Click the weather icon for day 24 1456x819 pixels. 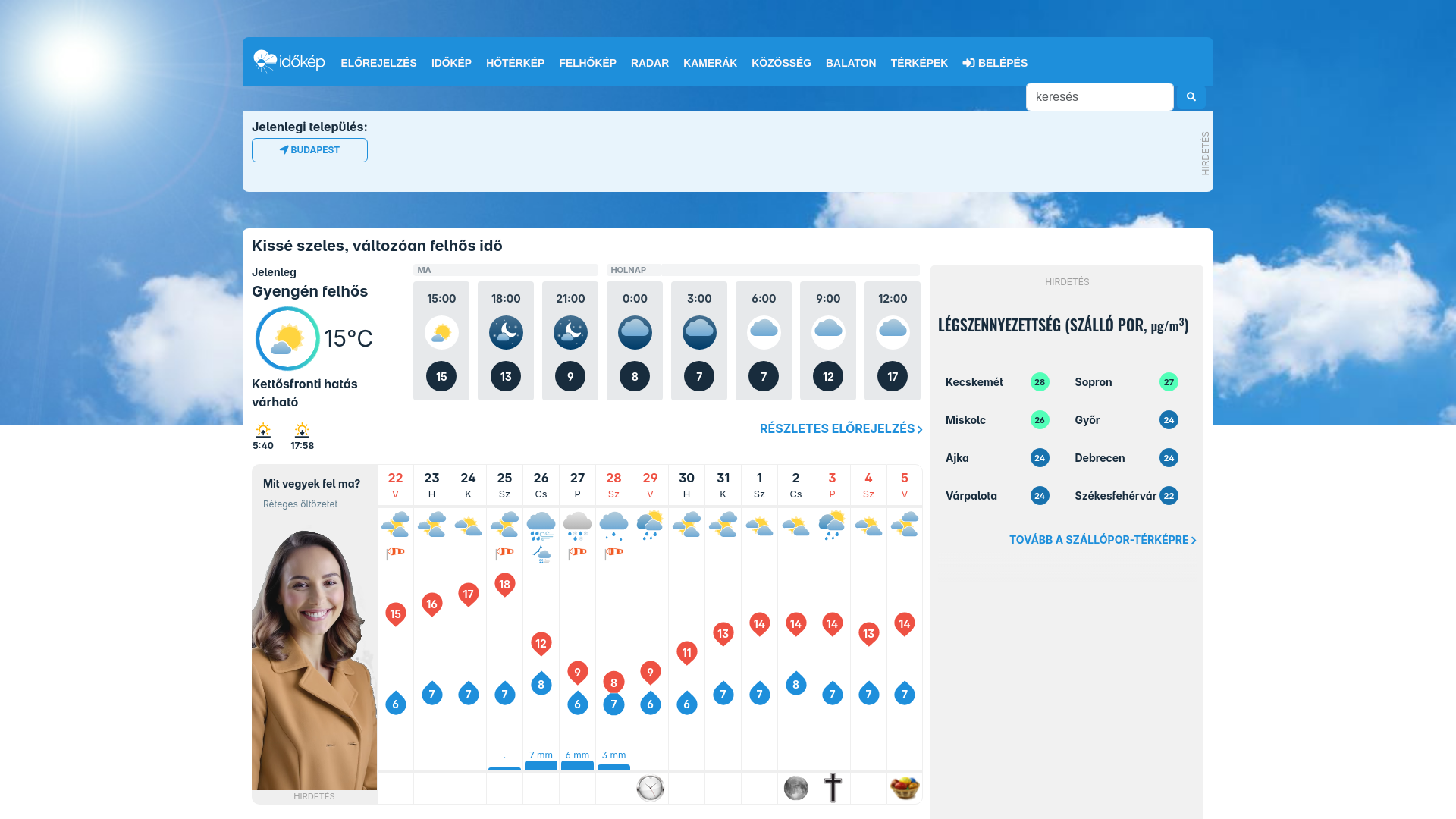click(468, 525)
